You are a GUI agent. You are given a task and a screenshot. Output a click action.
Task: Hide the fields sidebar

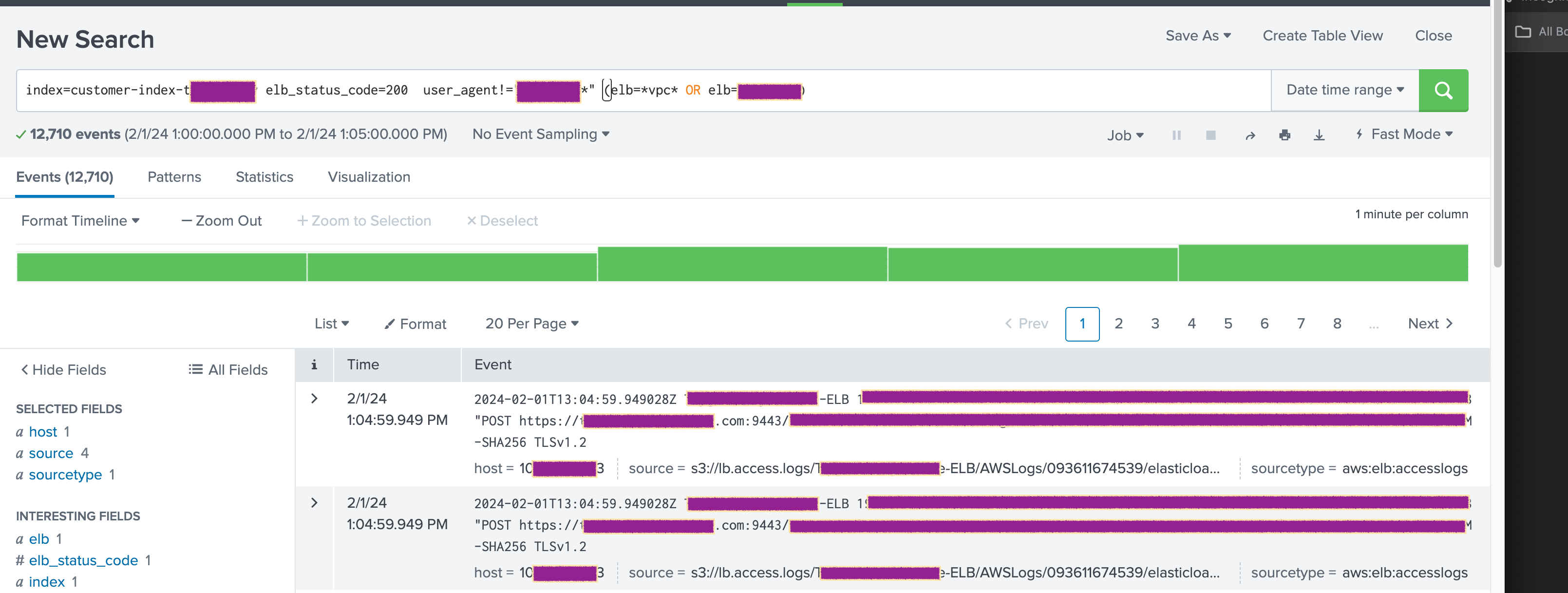coord(63,369)
